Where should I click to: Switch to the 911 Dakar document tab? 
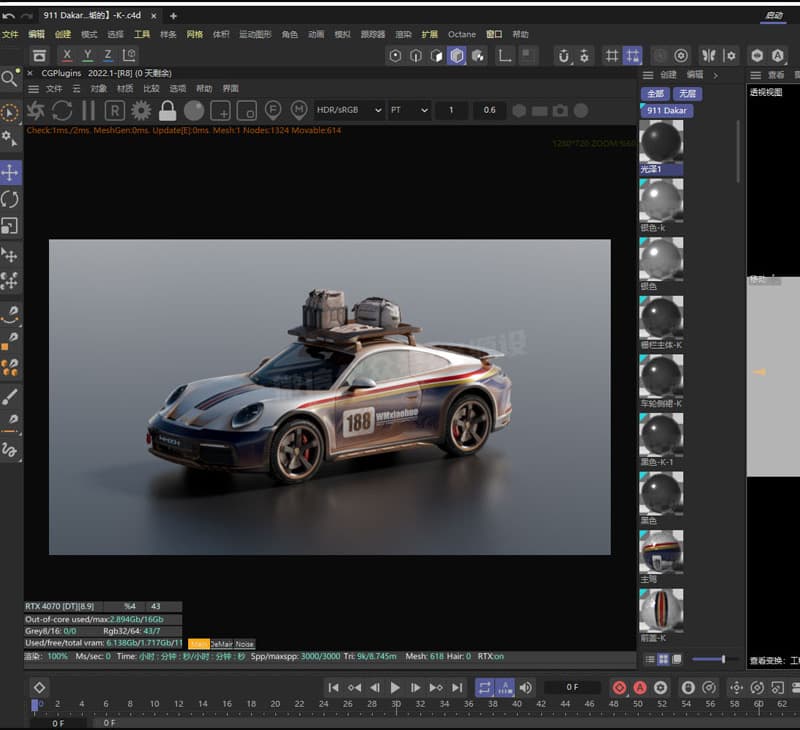pyautogui.click(x=92, y=15)
